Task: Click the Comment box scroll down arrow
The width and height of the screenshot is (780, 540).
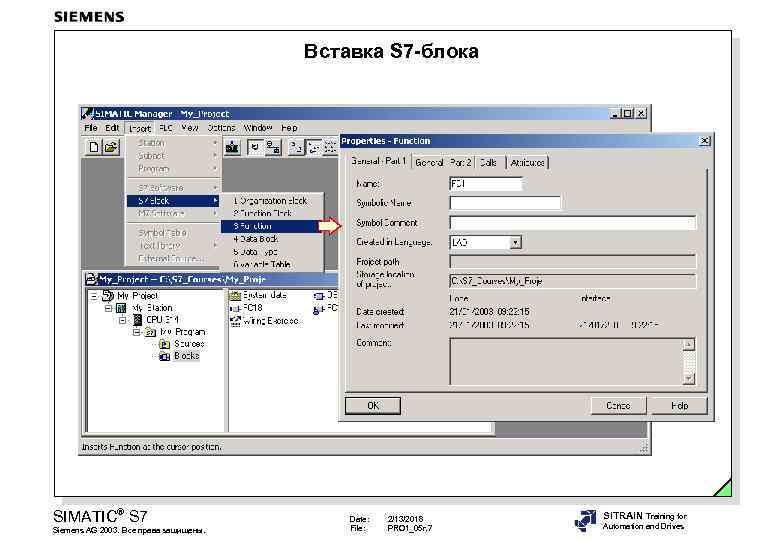Action: tap(689, 379)
